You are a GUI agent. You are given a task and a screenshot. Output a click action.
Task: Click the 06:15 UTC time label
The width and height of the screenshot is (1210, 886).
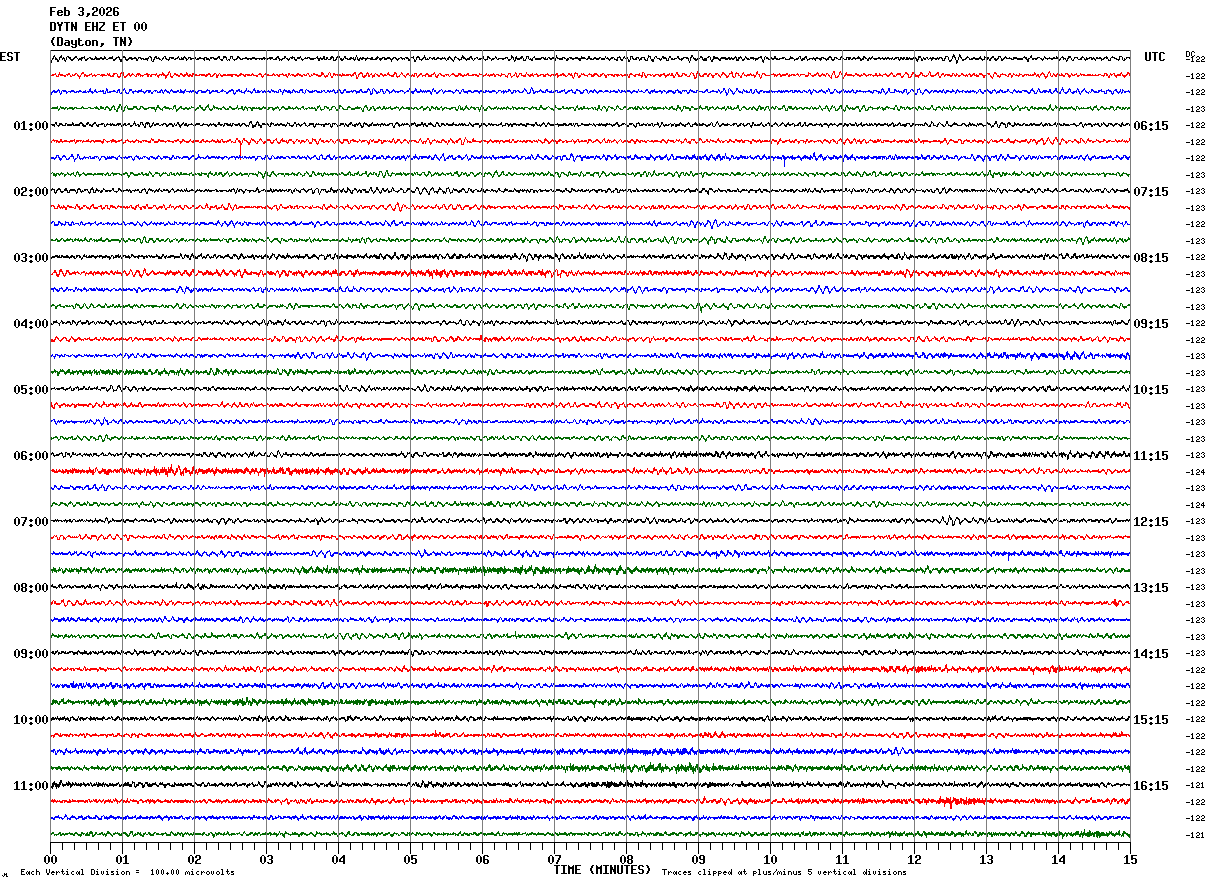(1151, 126)
